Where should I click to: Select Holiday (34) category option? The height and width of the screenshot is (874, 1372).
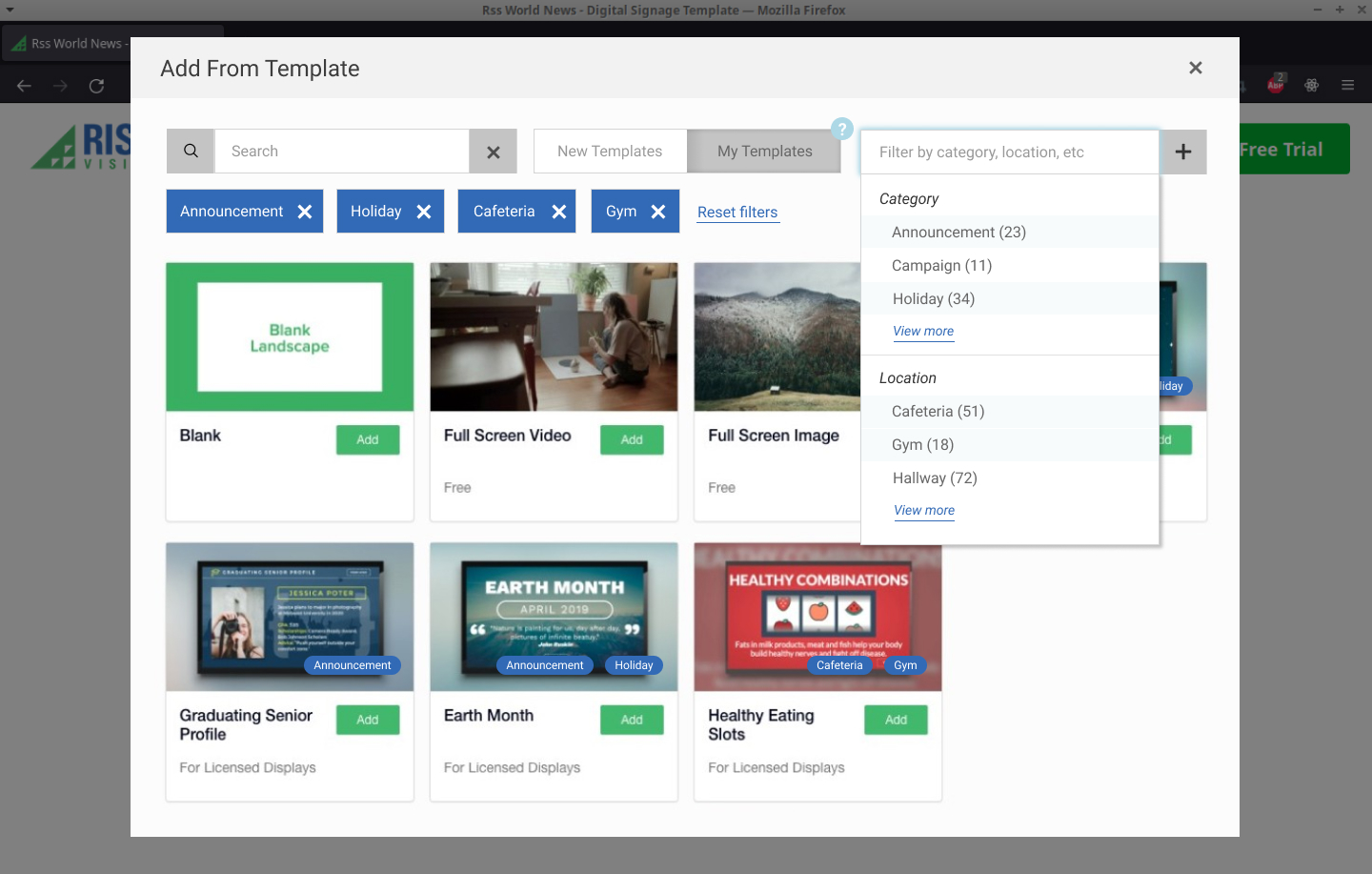click(x=1010, y=299)
